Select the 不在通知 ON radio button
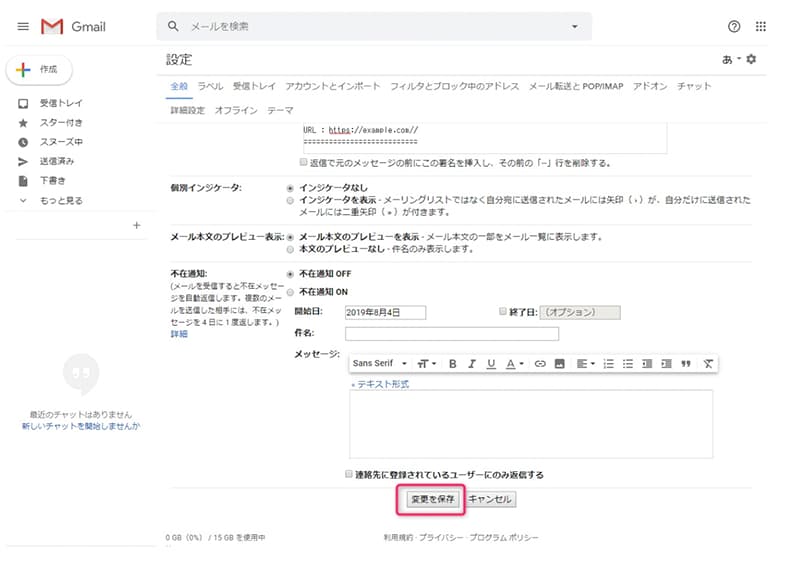The height and width of the screenshot is (563, 800). (x=291, y=292)
